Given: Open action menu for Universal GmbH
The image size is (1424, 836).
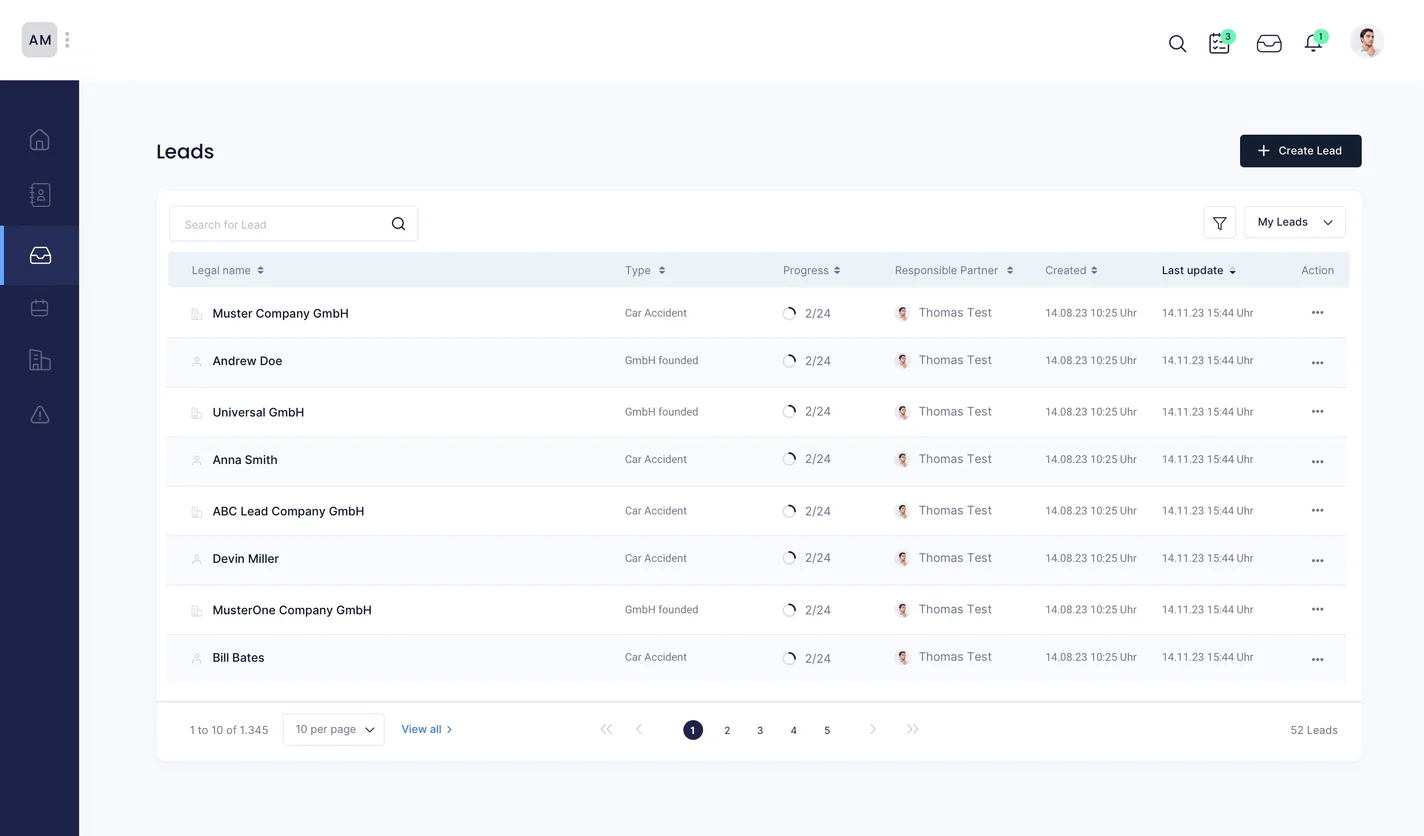Looking at the screenshot, I should 1317,411.
